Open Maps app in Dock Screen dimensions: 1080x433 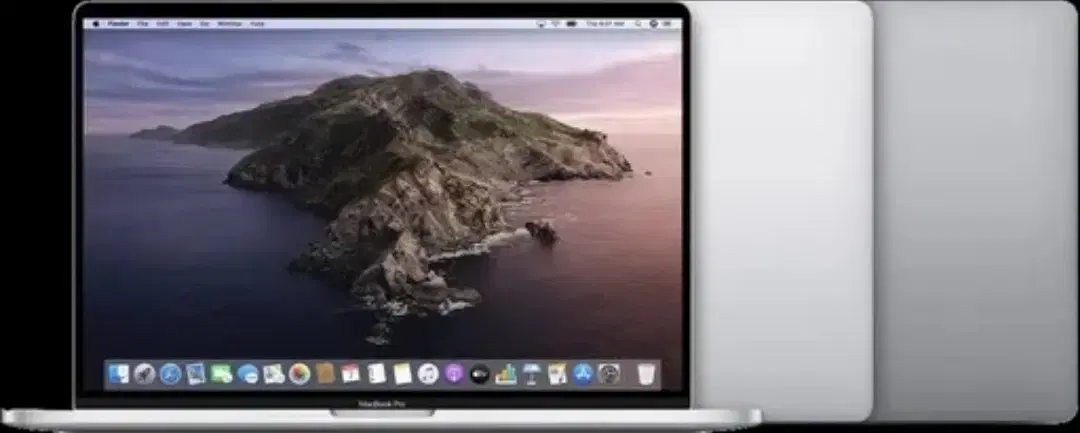coord(273,374)
